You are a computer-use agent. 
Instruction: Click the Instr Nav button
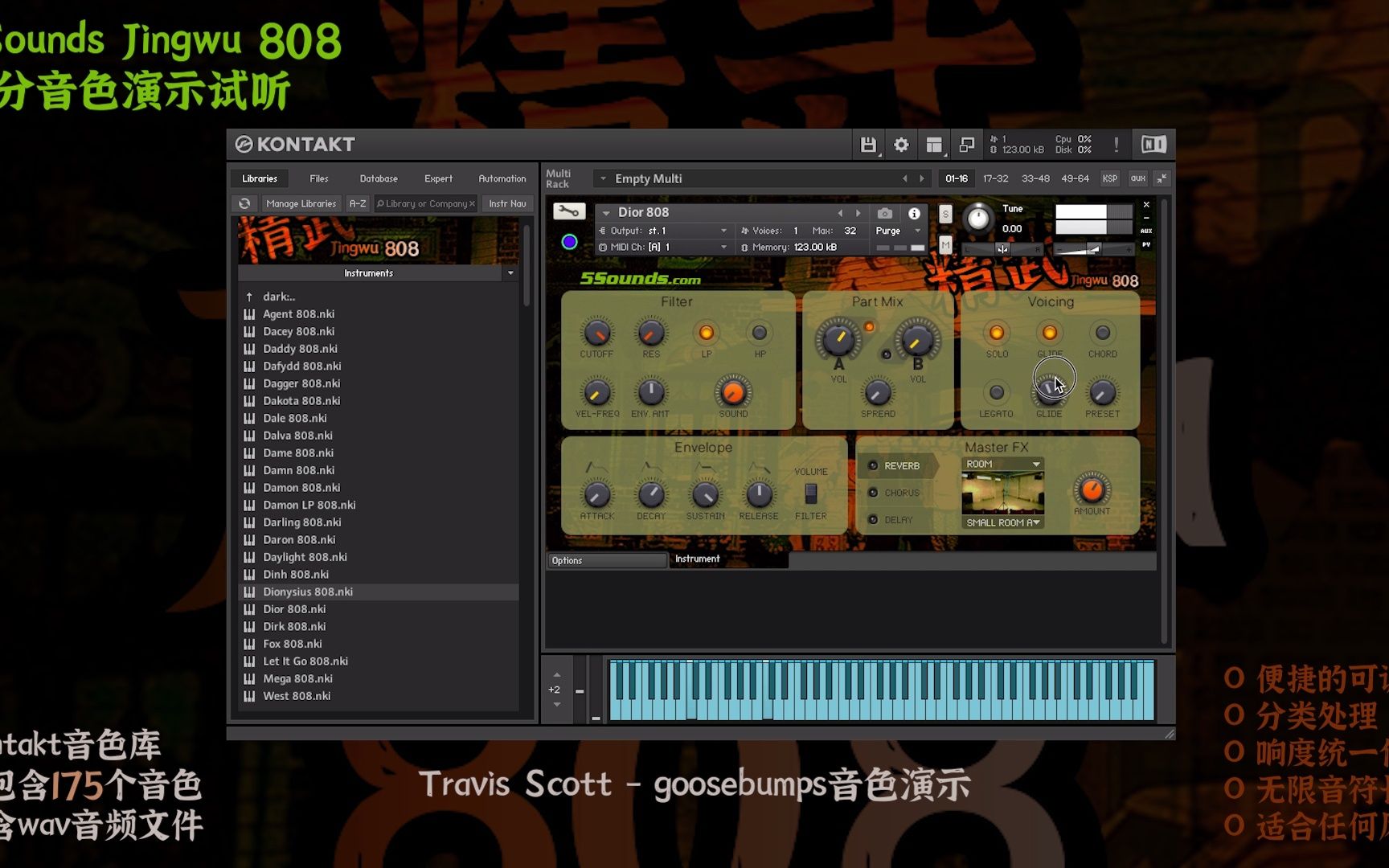coord(507,203)
